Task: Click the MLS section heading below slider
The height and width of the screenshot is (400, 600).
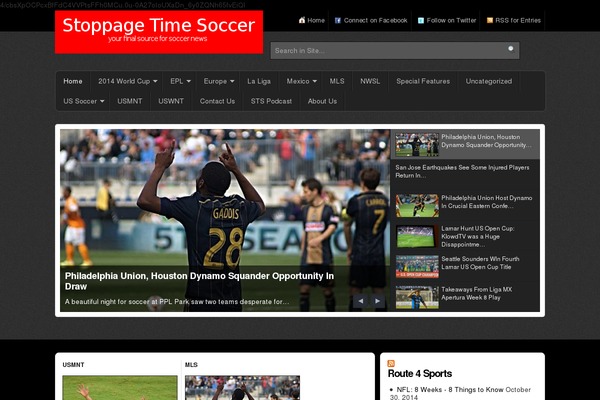Action: tap(191, 365)
